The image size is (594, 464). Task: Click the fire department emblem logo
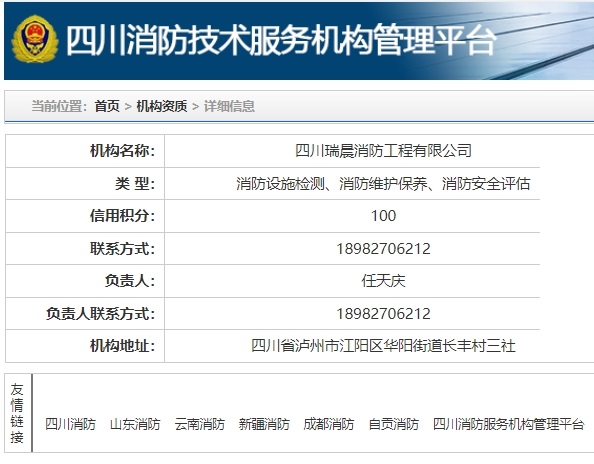point(35,39)
